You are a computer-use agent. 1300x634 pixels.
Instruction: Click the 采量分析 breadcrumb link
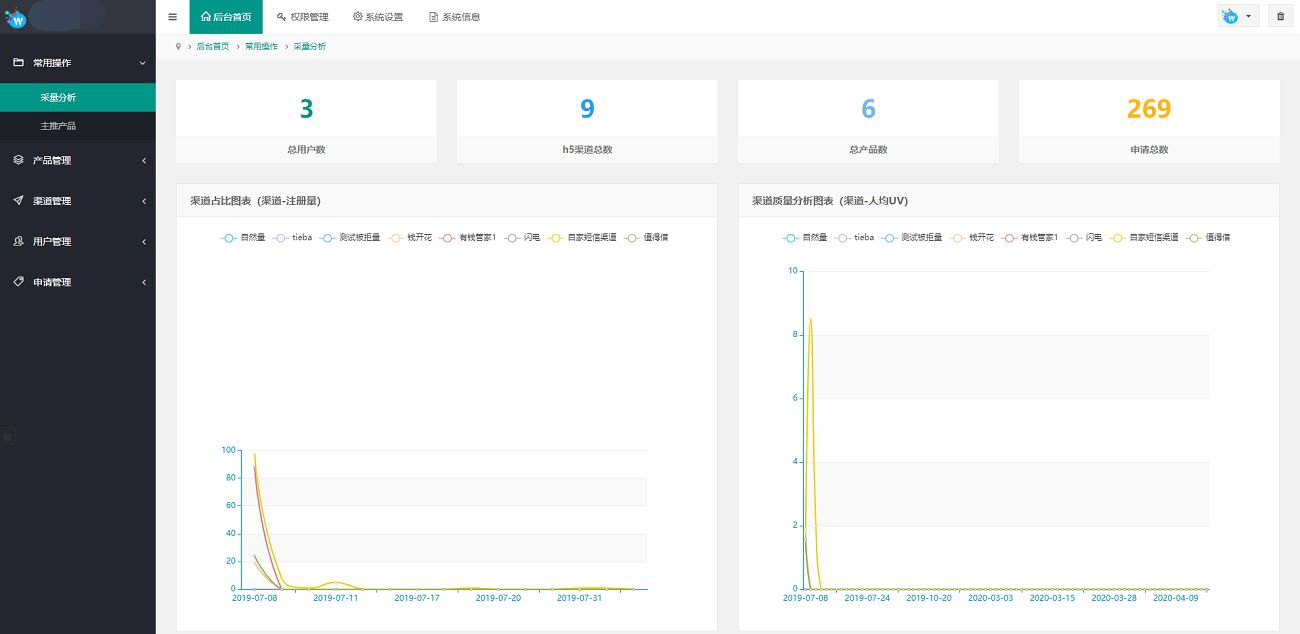click(309, 46)
